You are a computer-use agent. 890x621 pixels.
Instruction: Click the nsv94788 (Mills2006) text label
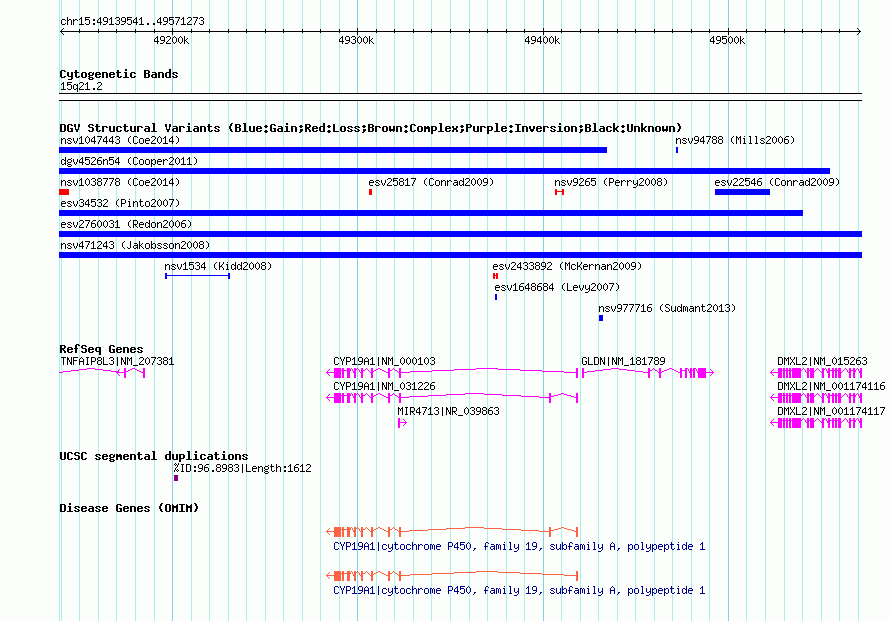pos(735,140)
